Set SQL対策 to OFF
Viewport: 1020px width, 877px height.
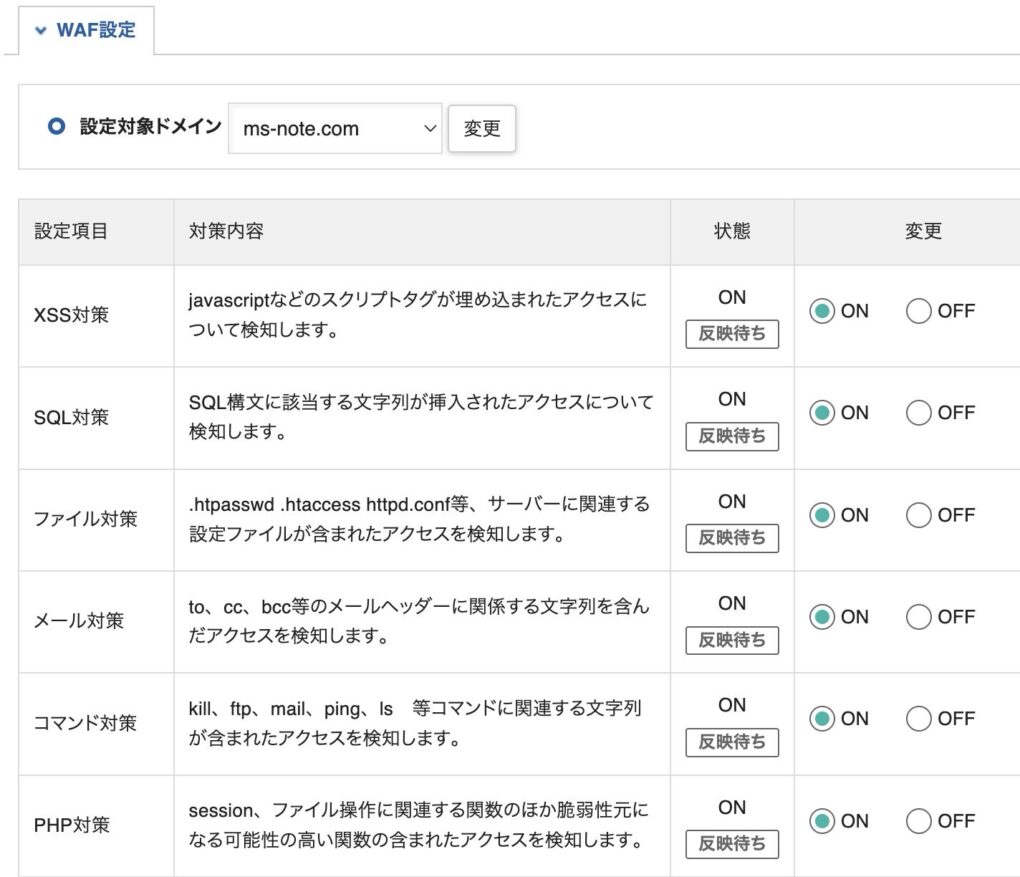pyautogui.click(x=918, y=413)
